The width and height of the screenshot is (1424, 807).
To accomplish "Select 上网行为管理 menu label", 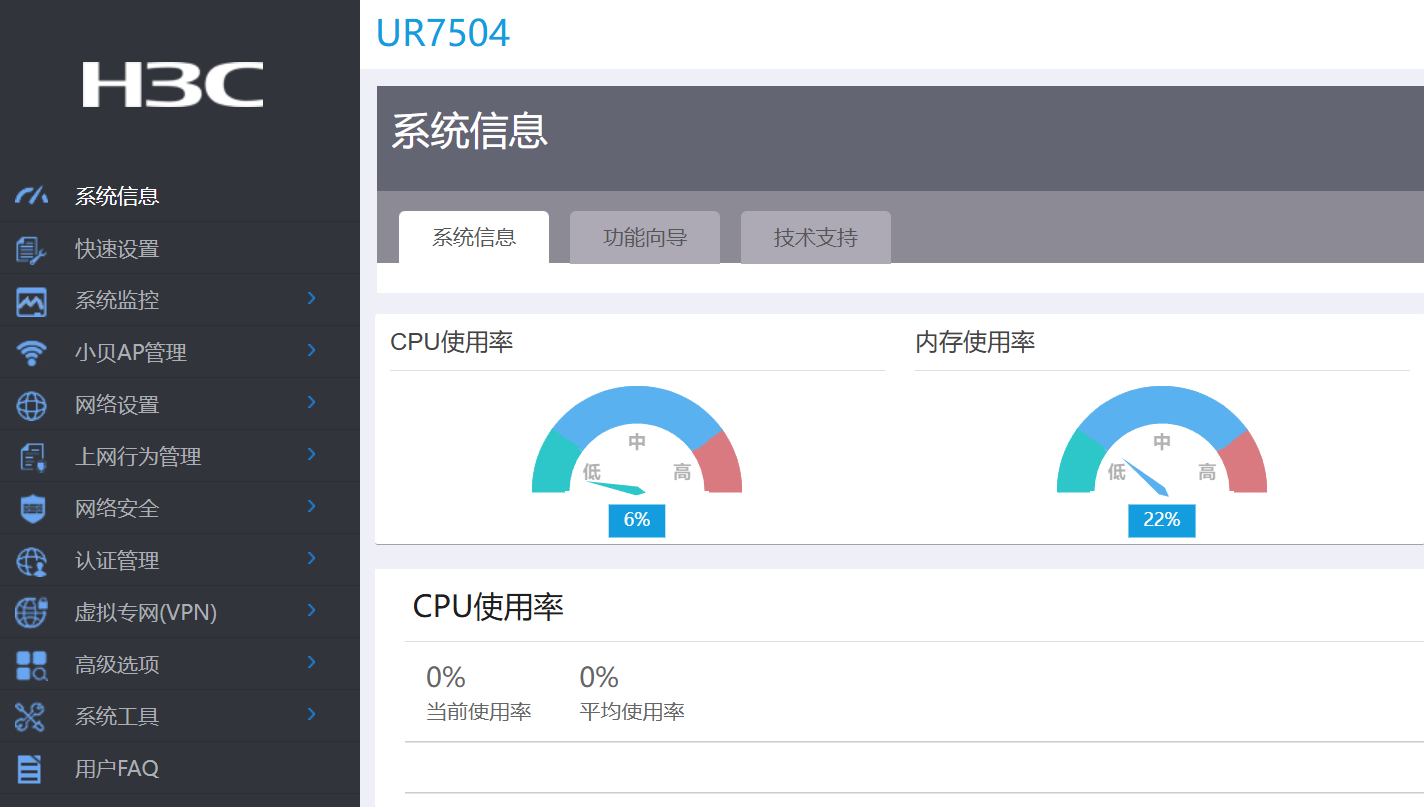I will [138, 457].
